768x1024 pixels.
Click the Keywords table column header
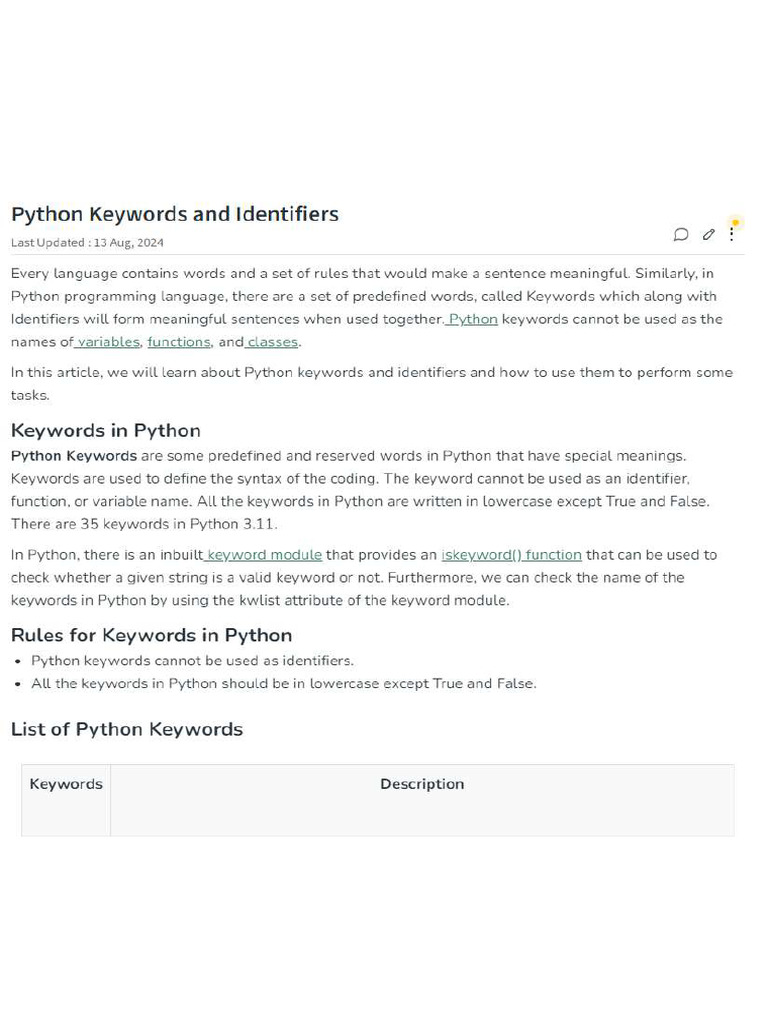click(66, 784)
